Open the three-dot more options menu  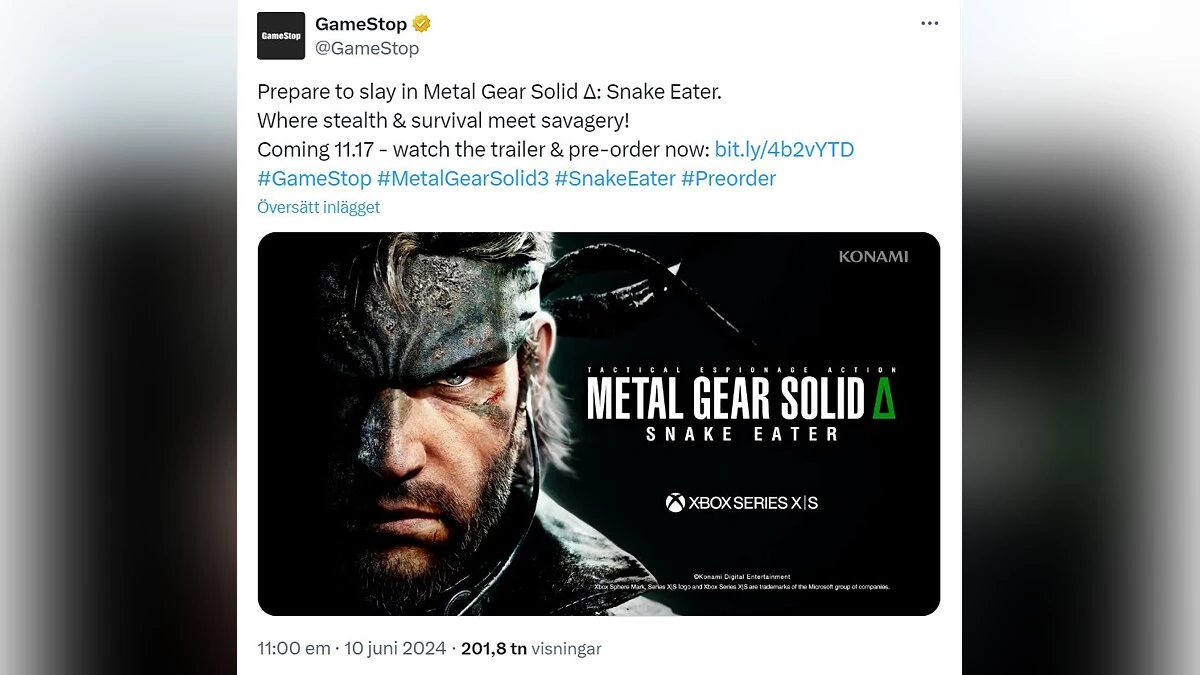[x=930, y=23]
